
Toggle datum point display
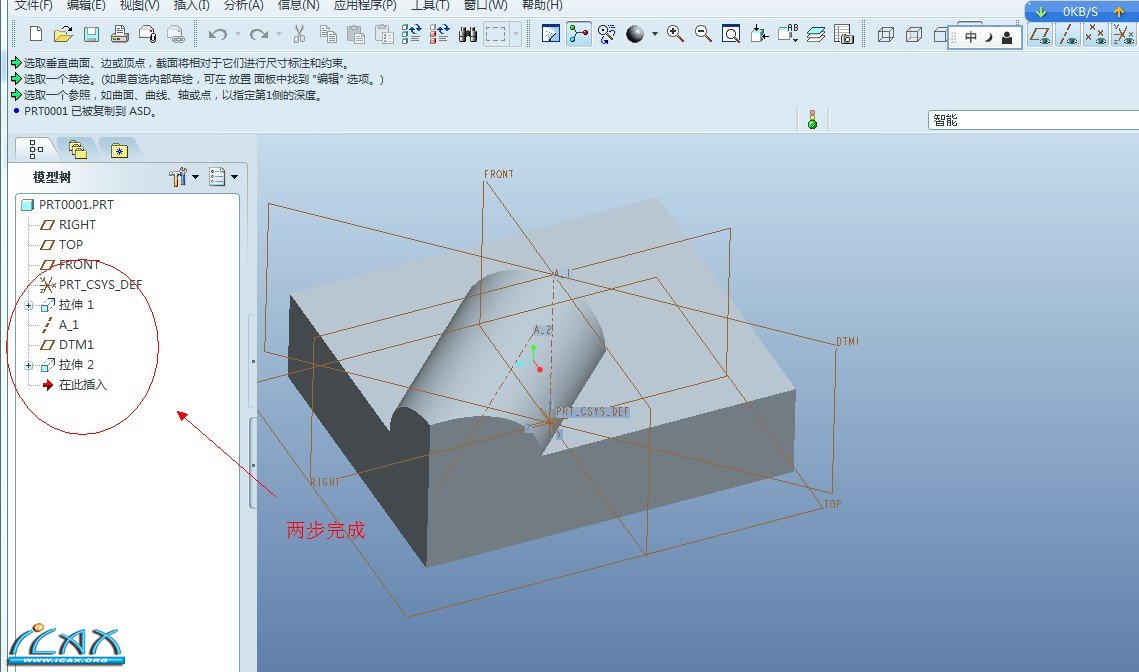click(x=1096, y=36)
